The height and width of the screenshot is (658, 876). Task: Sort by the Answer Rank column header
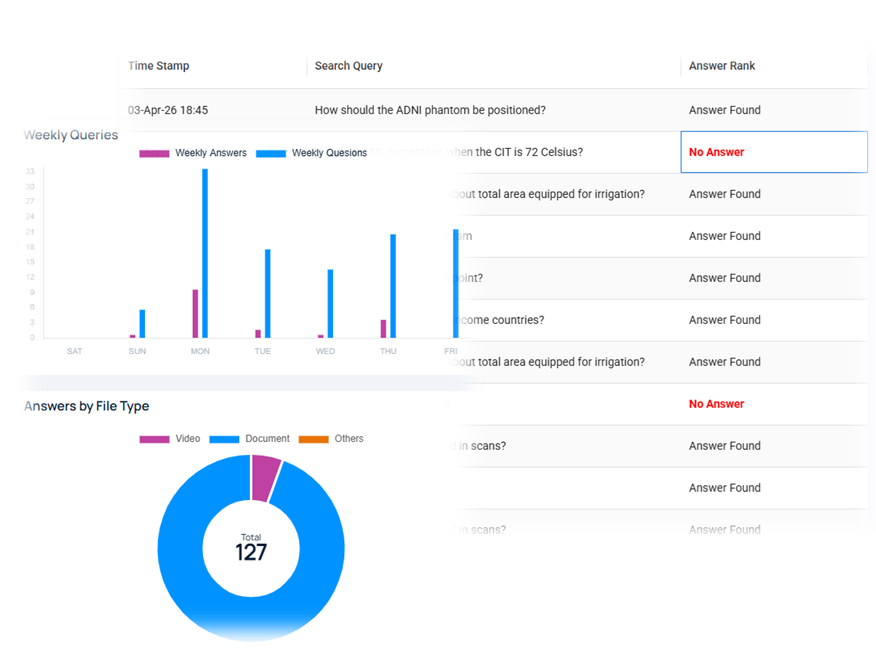(722, 66)
